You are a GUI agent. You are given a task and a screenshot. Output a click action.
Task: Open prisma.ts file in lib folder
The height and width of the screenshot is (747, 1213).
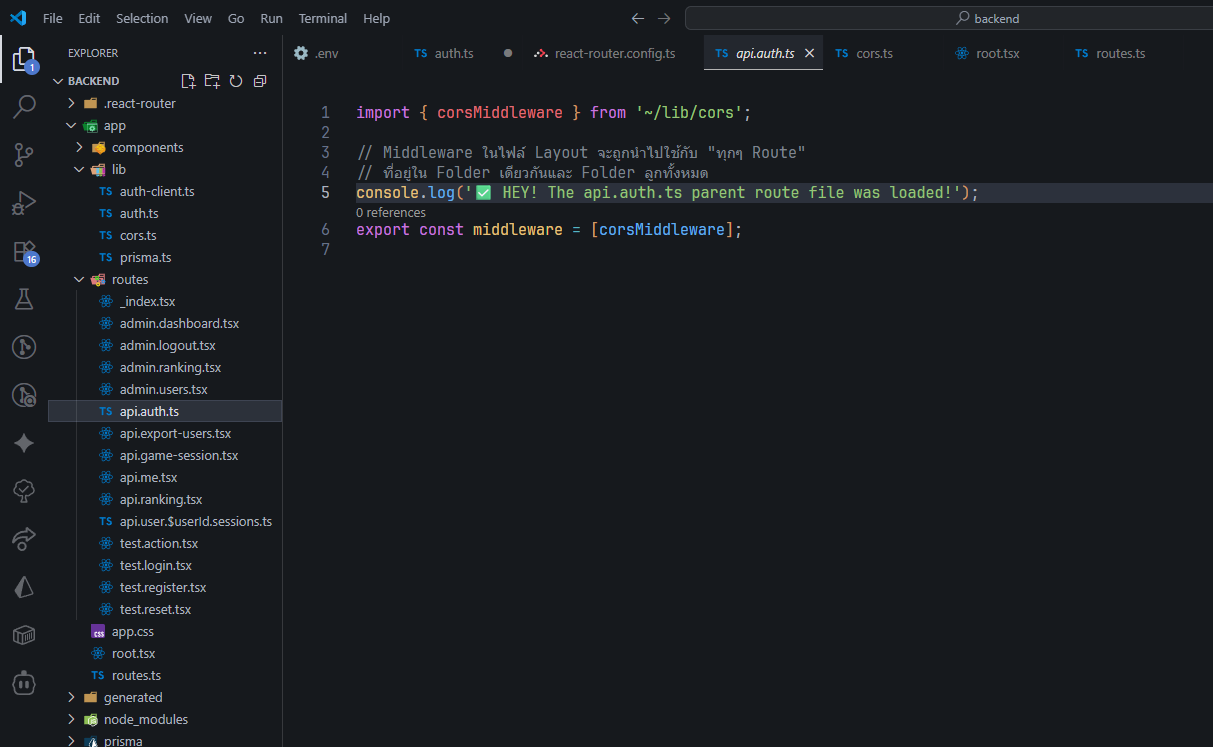click(145, 257)
